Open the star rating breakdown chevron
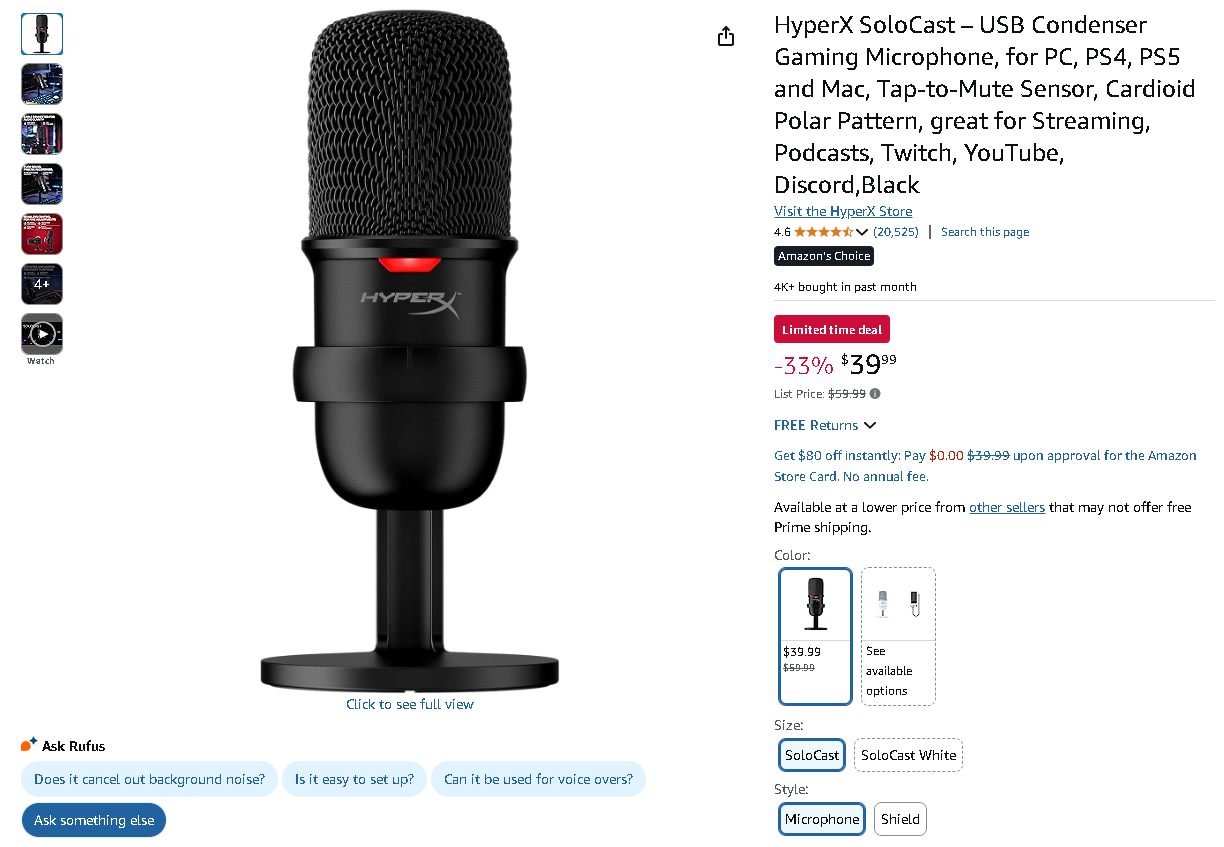 point(862,232)
